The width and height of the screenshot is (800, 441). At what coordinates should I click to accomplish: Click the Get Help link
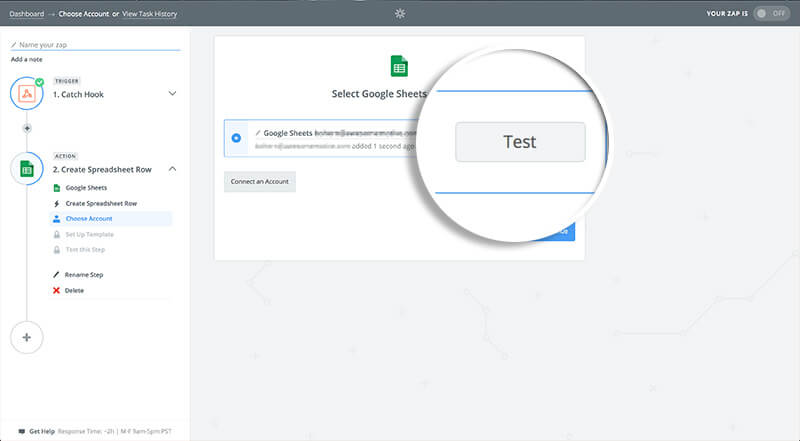point(42,431)
